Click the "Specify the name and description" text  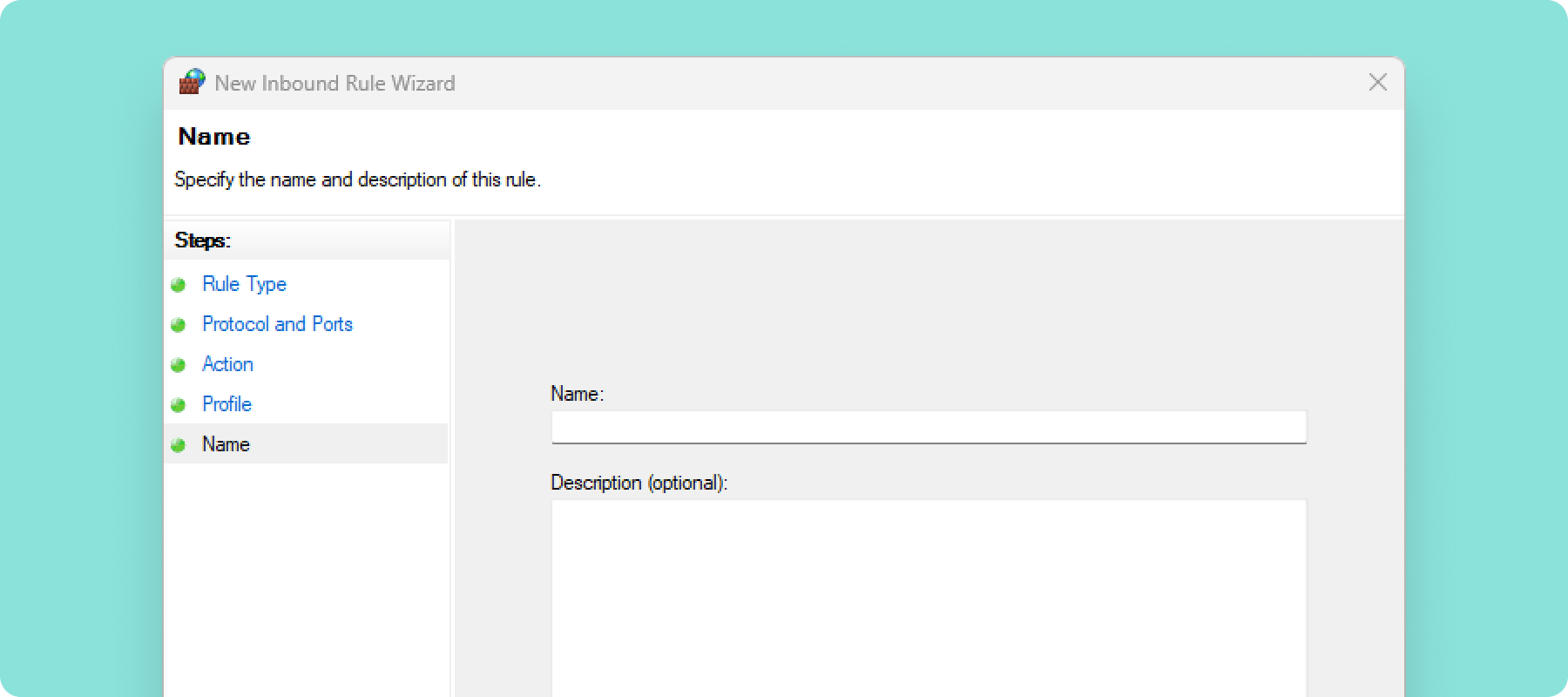tap(357, 179)
